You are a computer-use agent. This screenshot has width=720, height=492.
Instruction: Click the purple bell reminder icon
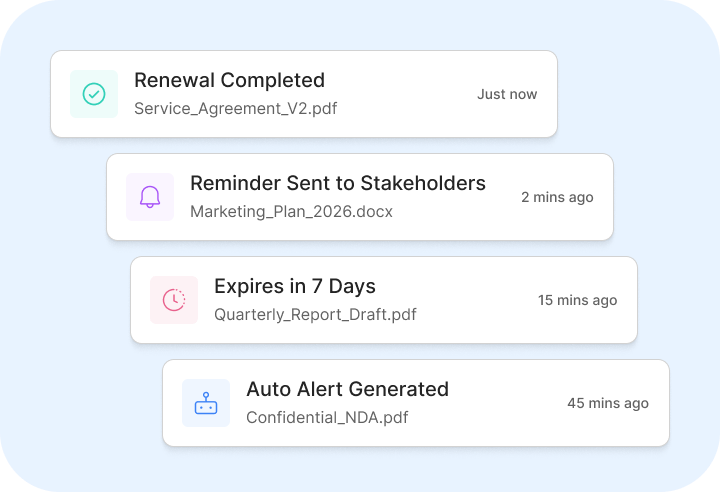[150, 197]
